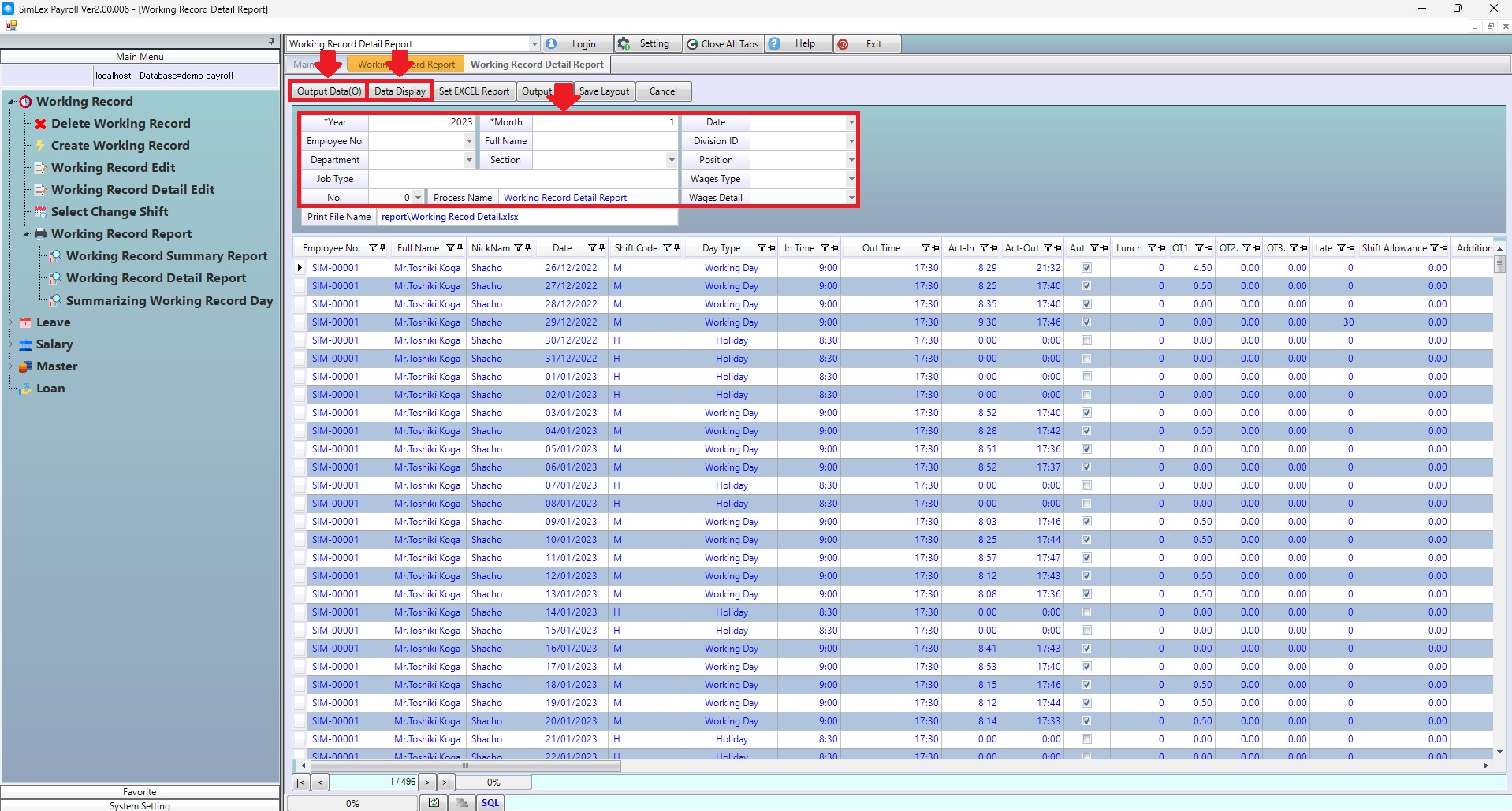Click the horizontal scrollbar under the data grid
The width and height of the screenshot is (1512, 811).
[x=465, y=765]
